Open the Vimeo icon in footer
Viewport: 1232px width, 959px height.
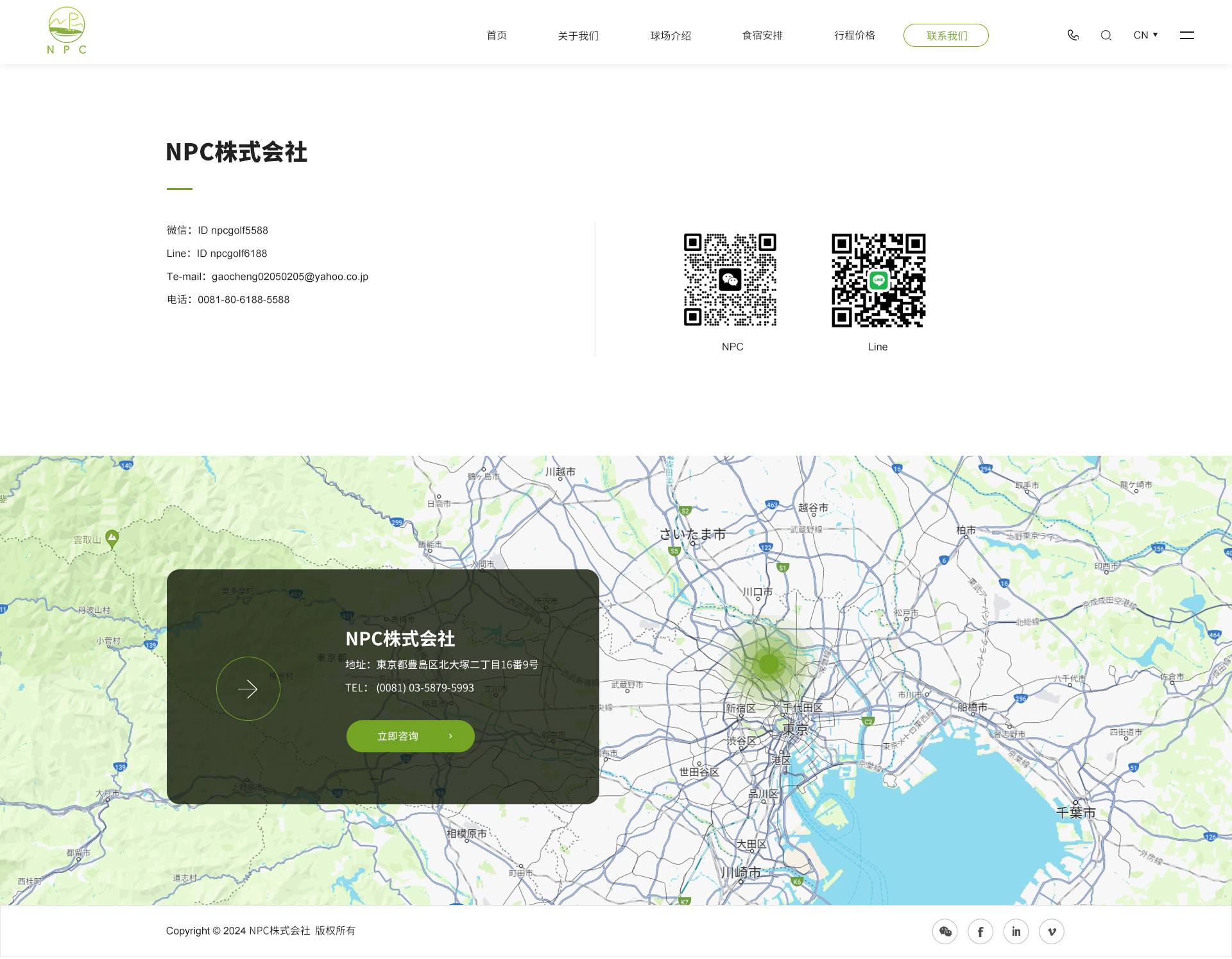point(1052,931)
